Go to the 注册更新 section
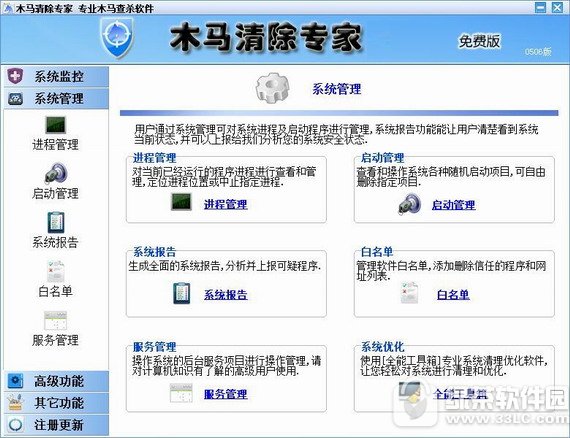This screenshot has height=438, width=570. click(56, 425)
